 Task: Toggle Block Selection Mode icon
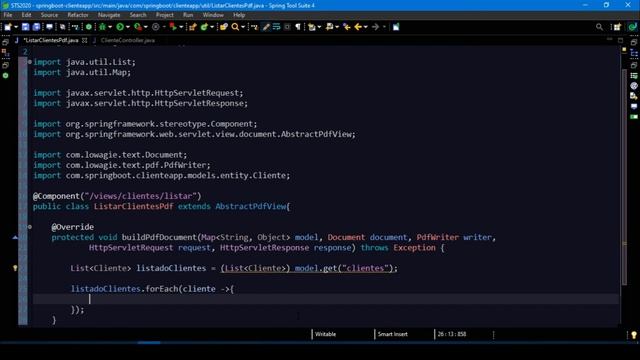point(287,27)
